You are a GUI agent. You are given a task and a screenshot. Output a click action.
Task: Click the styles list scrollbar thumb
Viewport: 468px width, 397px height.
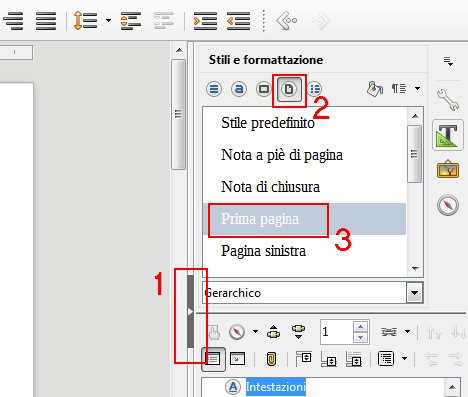click(x=415, y=154)
